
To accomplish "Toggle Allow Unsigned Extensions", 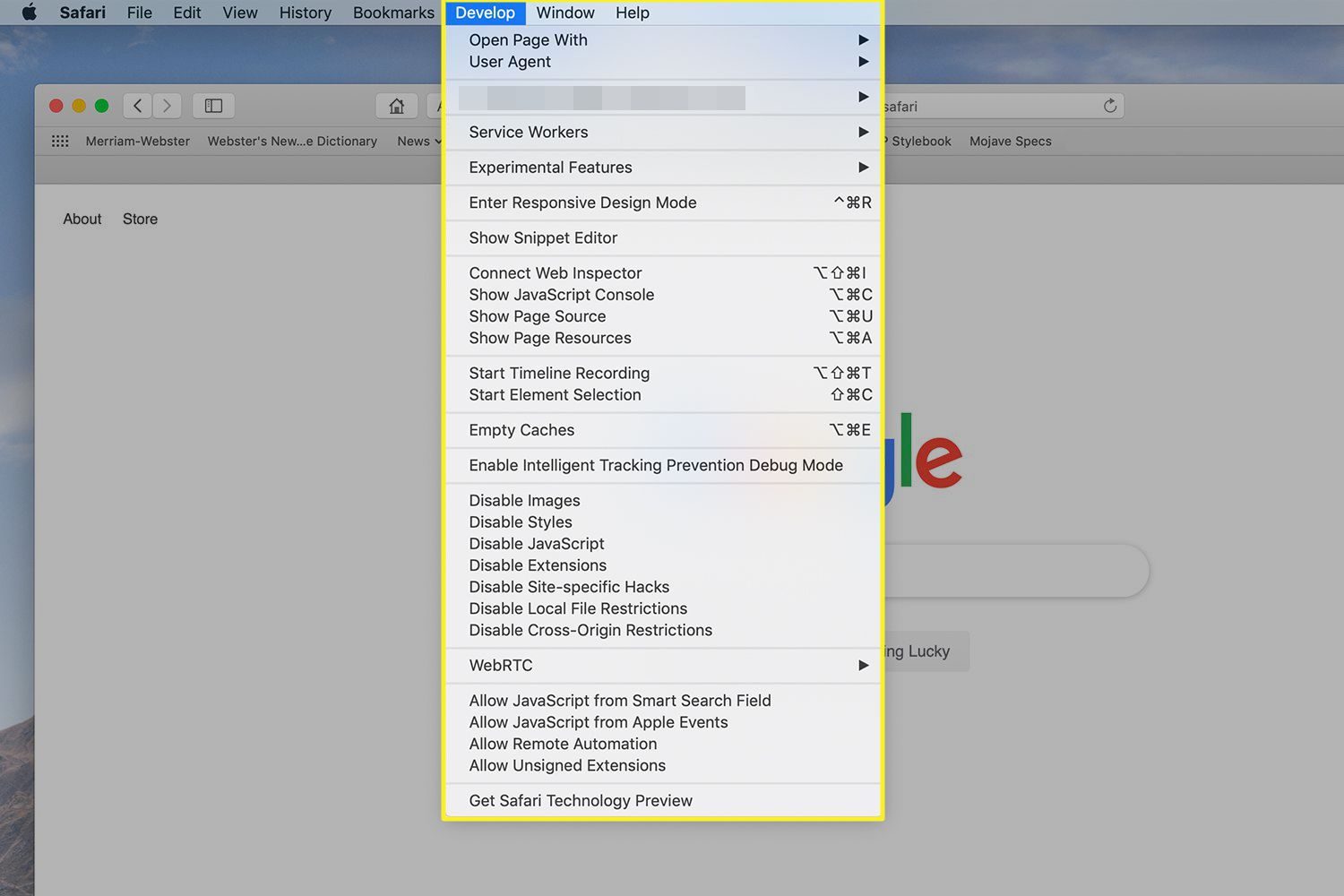I will coord(663,765).
